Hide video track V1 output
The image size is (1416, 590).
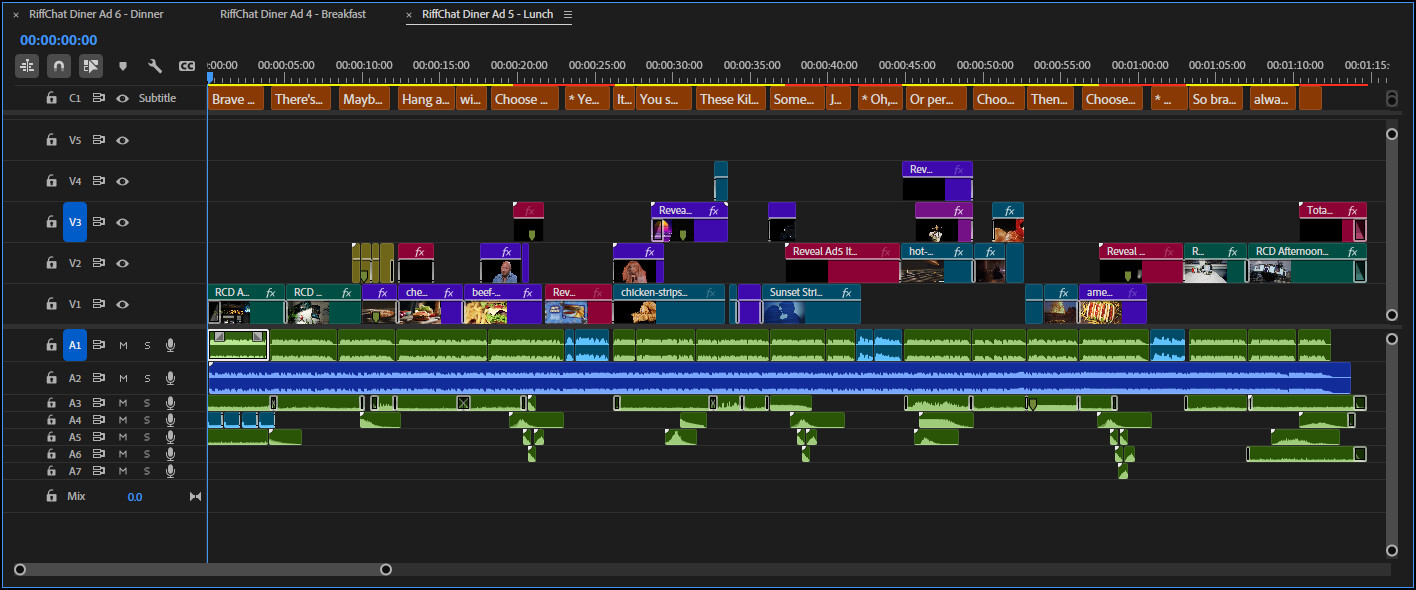coord(123,304)
